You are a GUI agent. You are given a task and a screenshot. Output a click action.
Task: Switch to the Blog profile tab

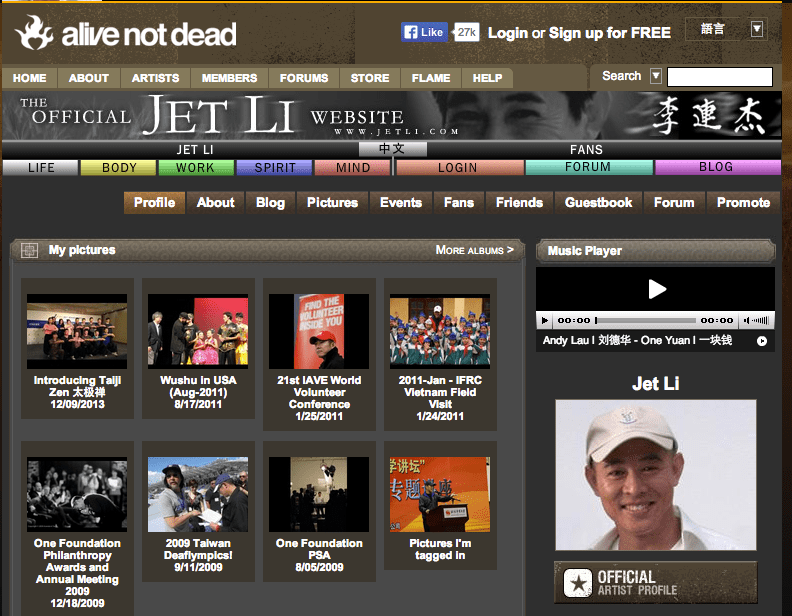[x=270, y=202]
